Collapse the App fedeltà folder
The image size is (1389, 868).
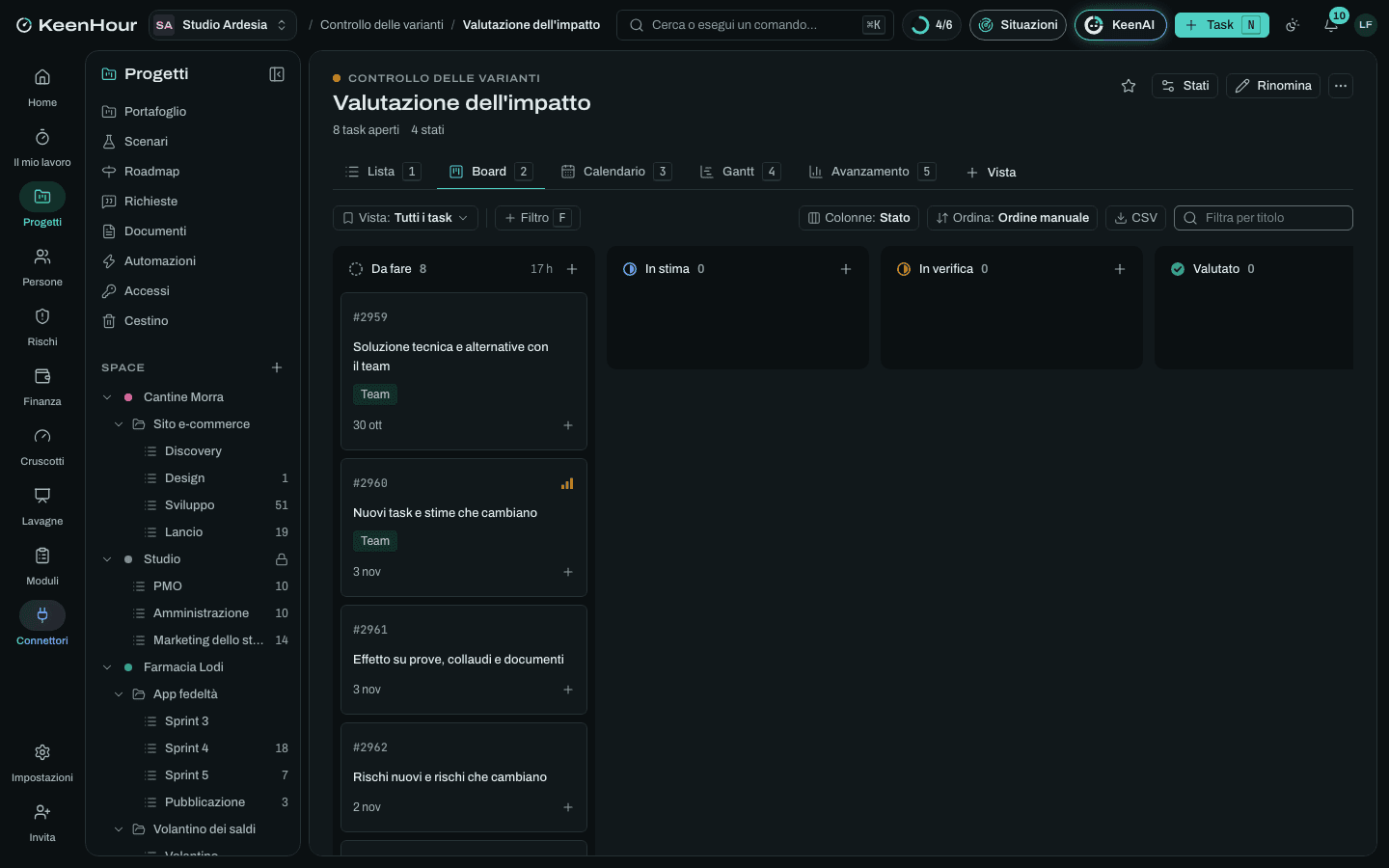point(119,694)
